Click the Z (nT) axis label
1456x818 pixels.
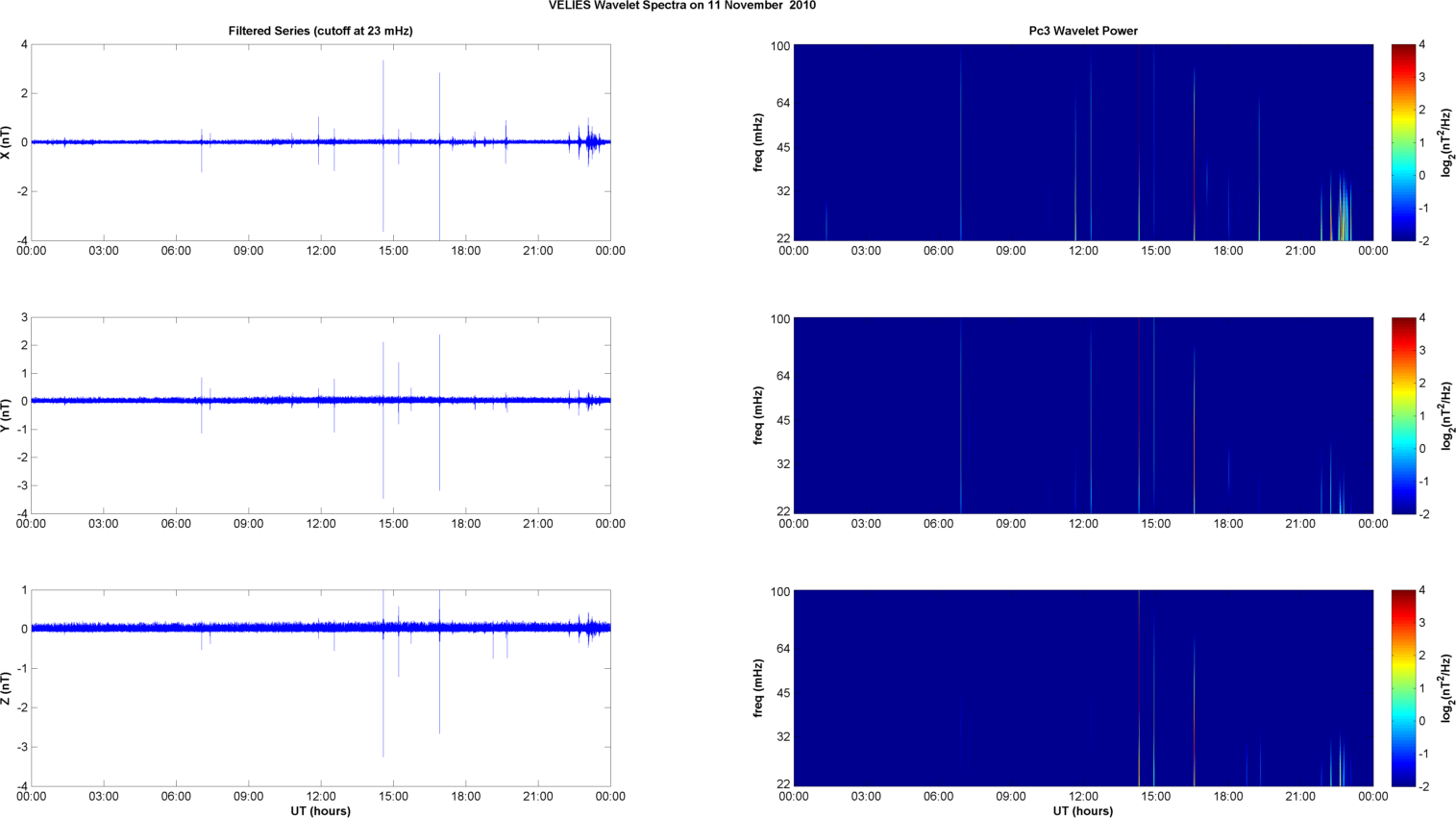pyautogui.click(x=7, y=688)
